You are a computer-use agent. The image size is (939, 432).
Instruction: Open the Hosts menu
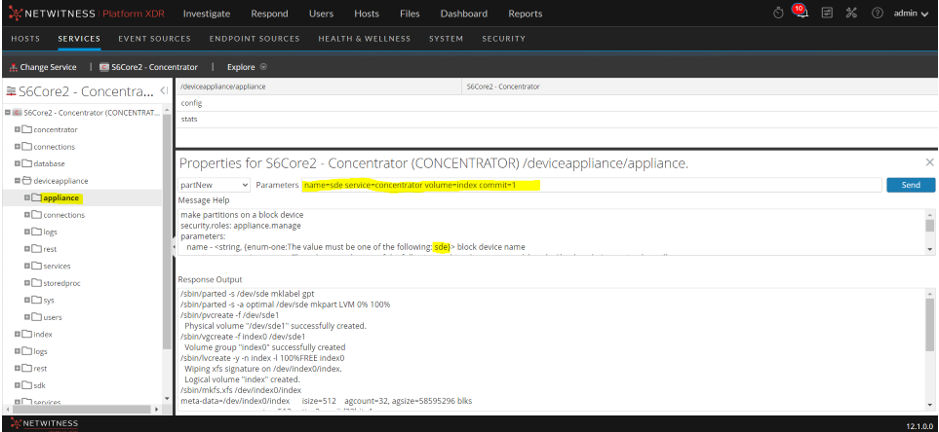(366, 13)
